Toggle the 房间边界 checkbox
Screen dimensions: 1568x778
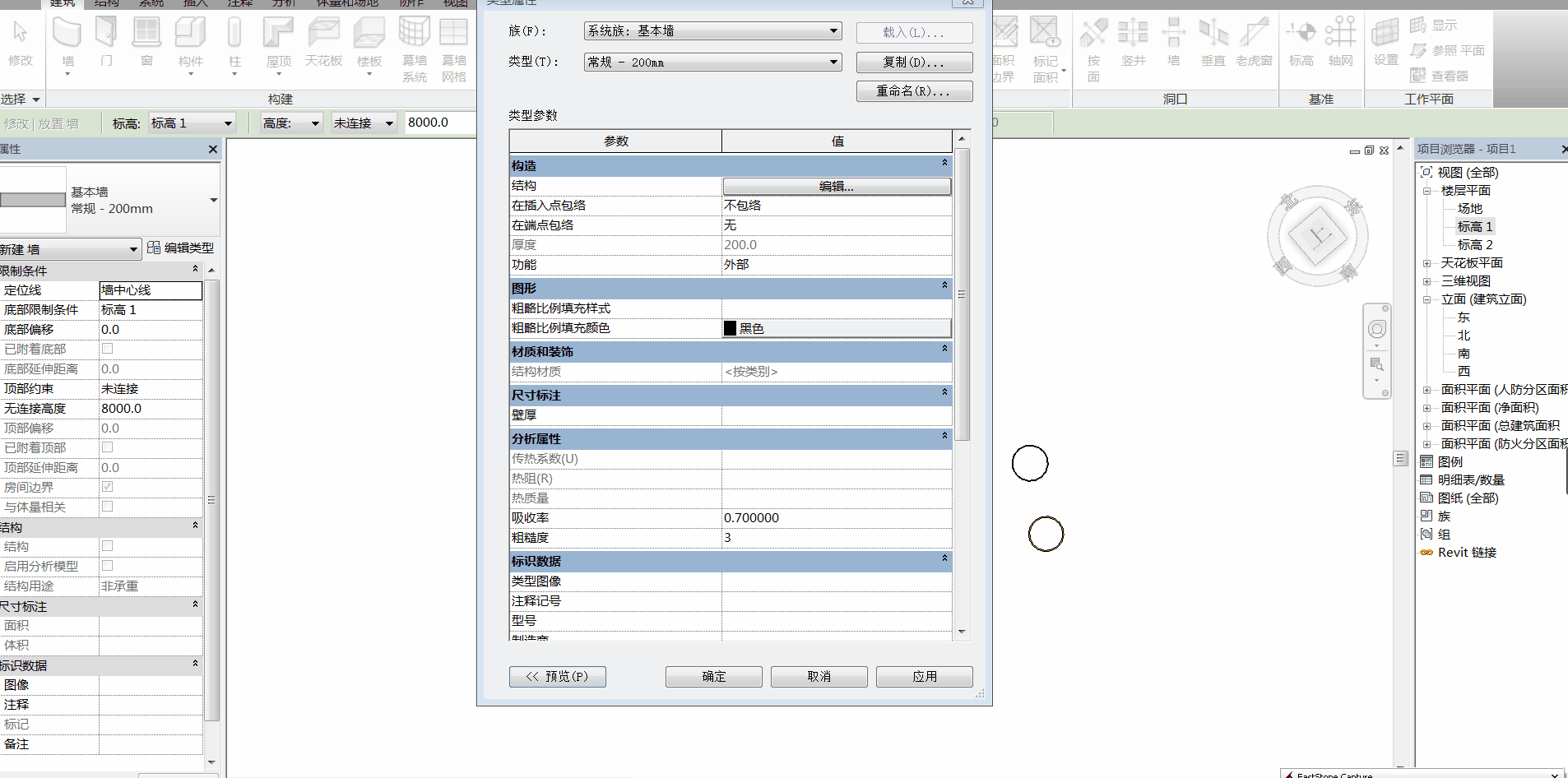pos(107,487)
